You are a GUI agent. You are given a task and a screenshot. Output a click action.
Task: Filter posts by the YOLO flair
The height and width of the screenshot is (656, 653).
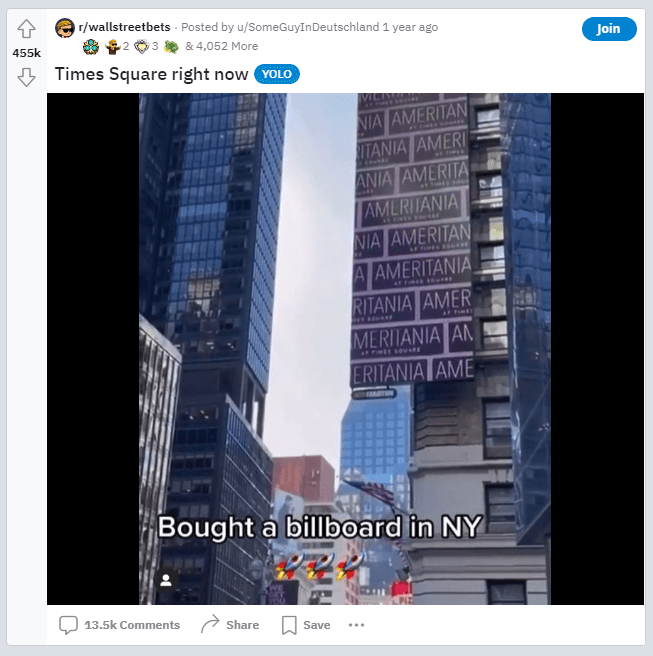[277, 74]
